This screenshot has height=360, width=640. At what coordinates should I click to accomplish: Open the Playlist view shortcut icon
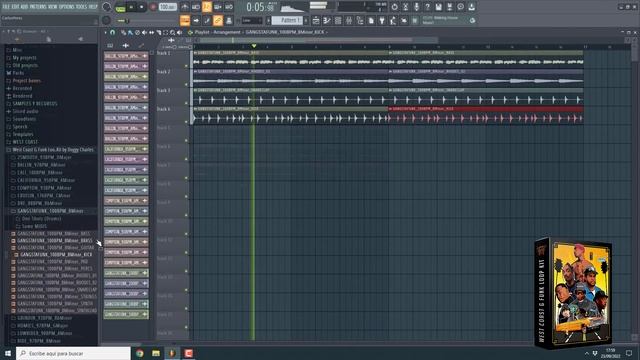[x=316, y=20]
